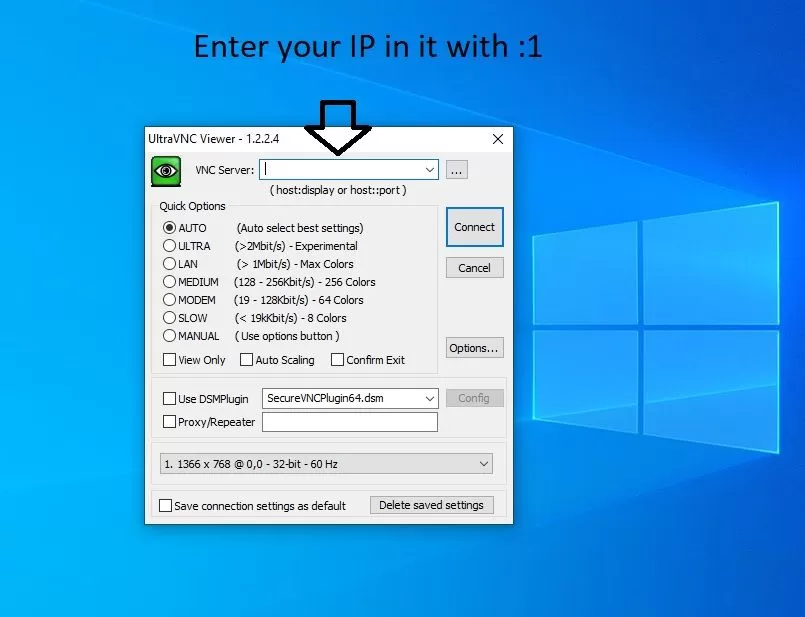Click the 'VNC Server:' label
This screenshot has width=805, height=617.
tap(224, 170)
